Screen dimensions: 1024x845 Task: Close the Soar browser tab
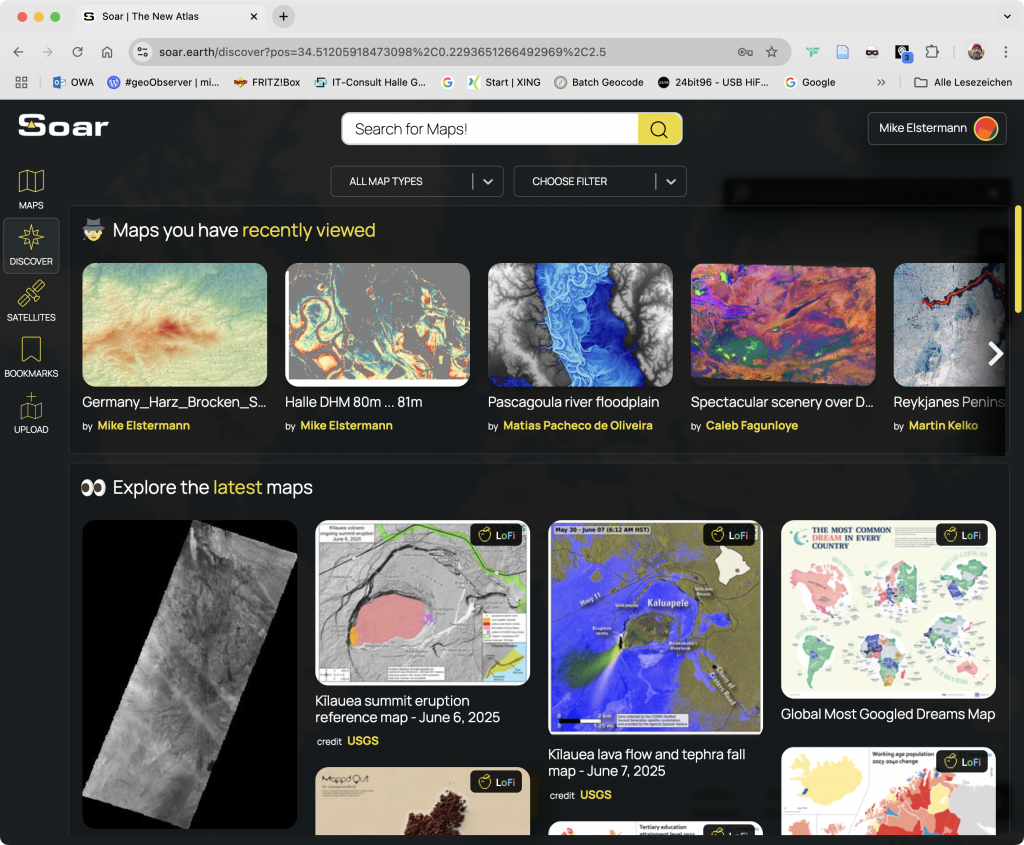[x=254, y=17]
